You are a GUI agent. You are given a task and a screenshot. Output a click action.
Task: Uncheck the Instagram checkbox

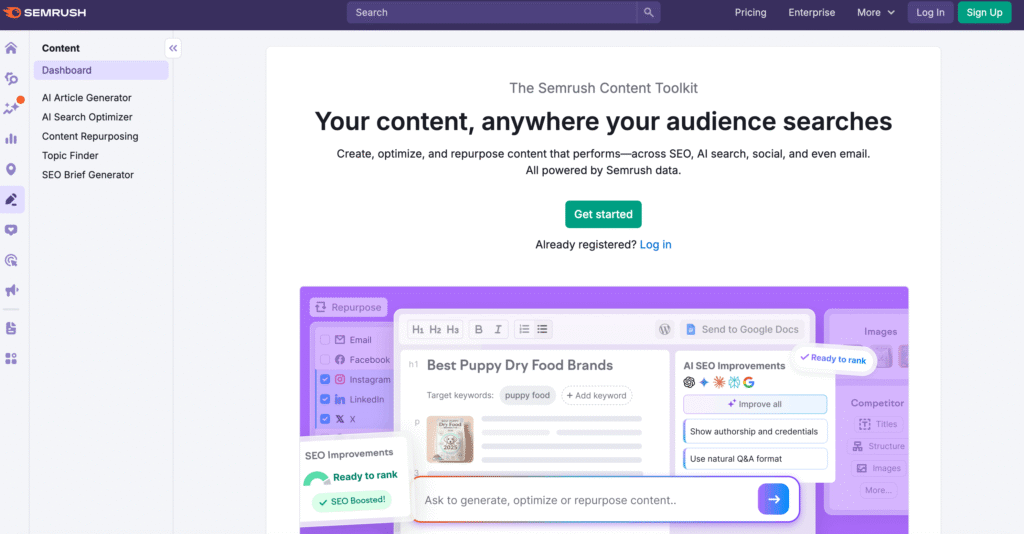(x=325, y=379)
